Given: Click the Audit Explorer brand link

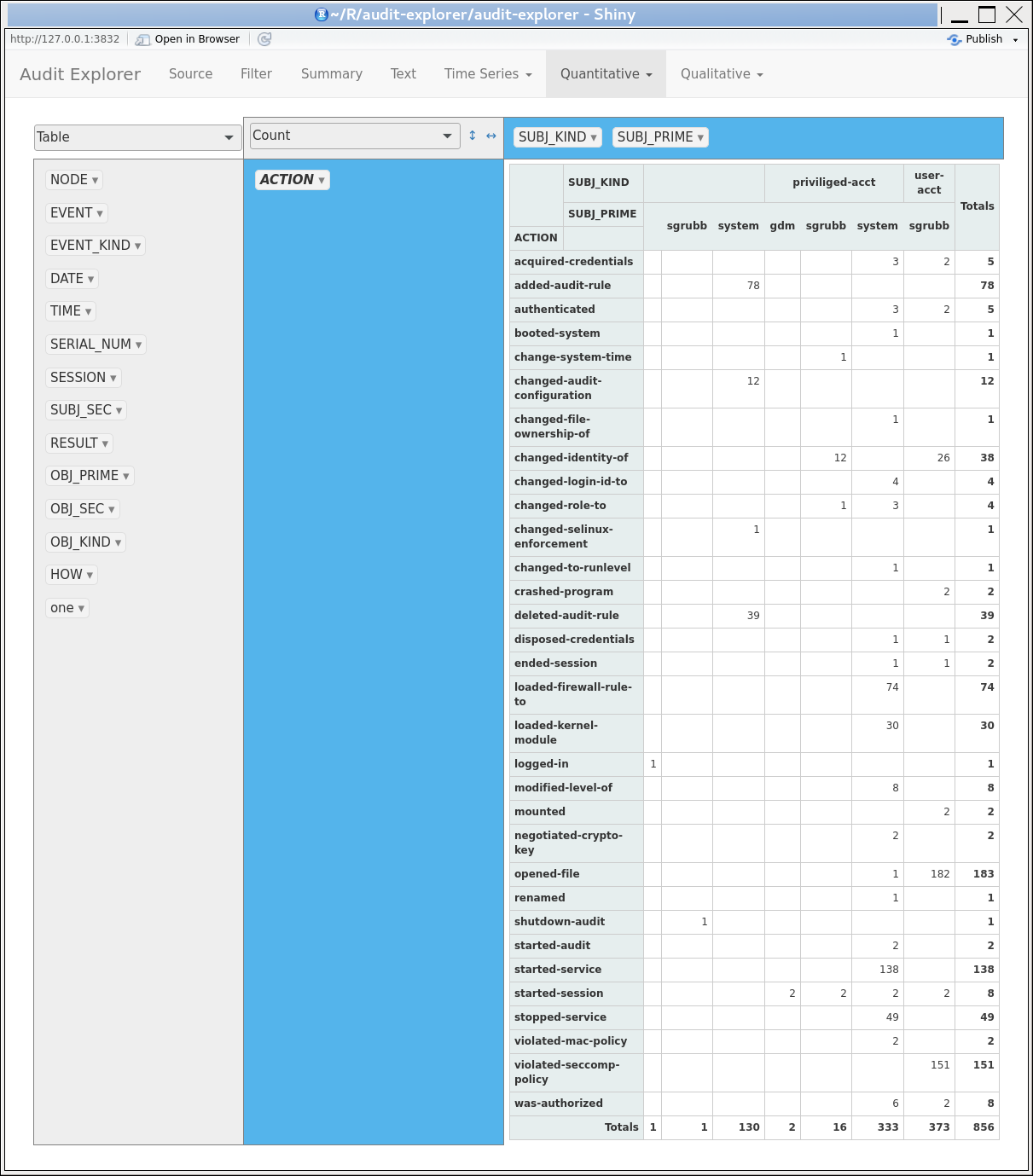Looking at the screenshot, I should 80,74.
